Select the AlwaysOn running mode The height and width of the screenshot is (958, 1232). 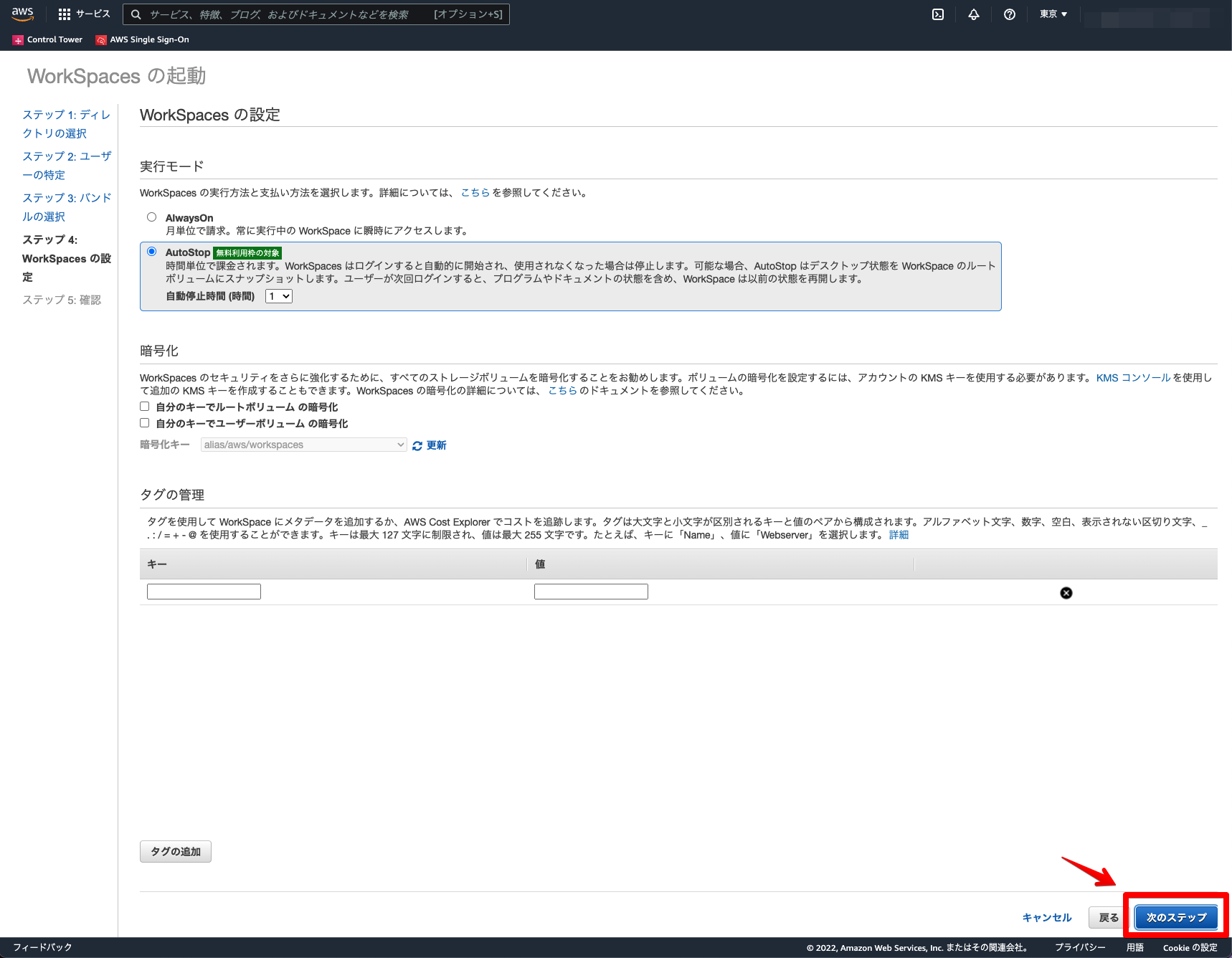pyautogui.click(x=151, y=216)
